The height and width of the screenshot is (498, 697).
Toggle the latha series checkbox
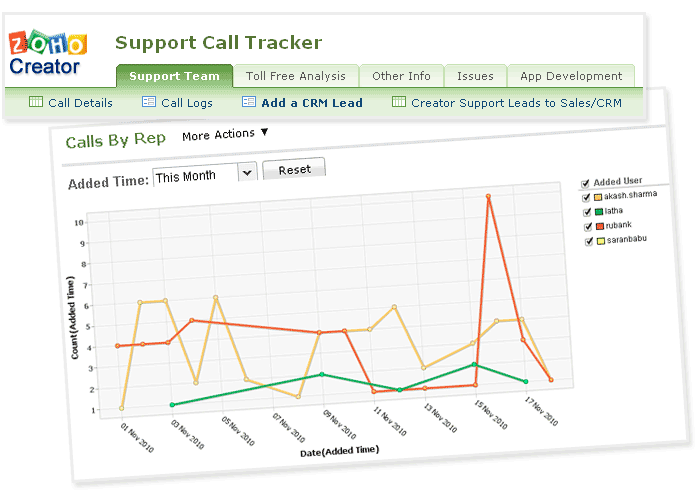(x=587, y=210)
